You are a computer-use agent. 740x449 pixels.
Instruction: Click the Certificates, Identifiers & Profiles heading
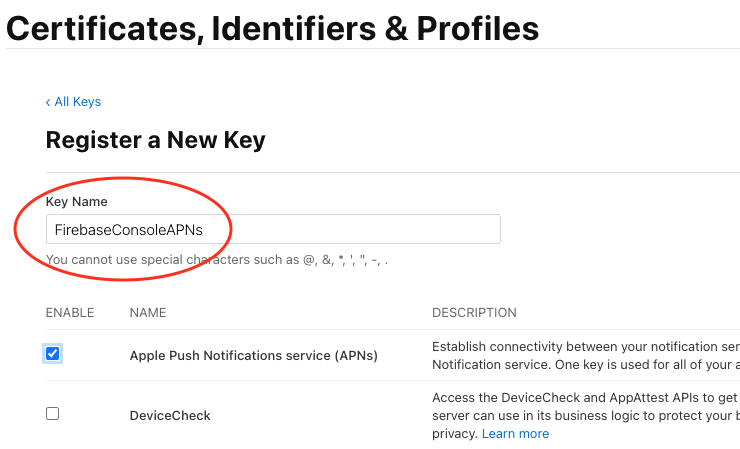coord(272,27)
